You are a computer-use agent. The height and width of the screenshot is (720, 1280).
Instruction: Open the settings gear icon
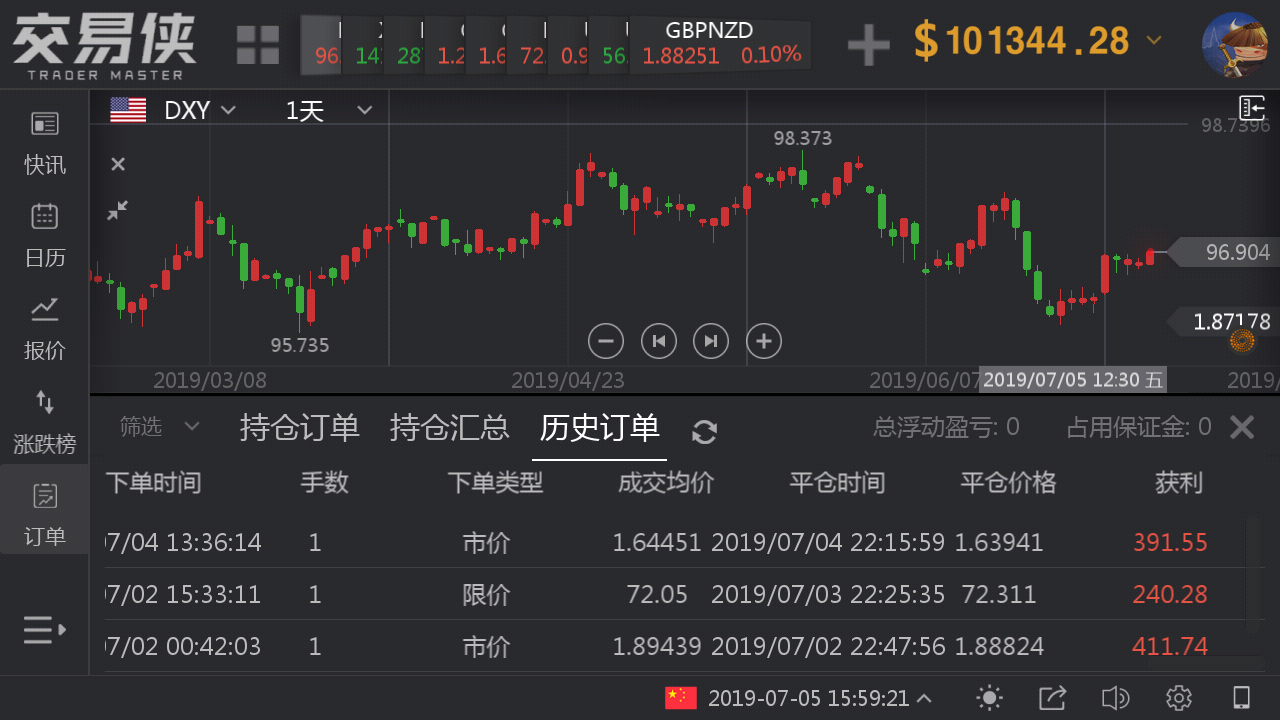tap(1178, 697)
